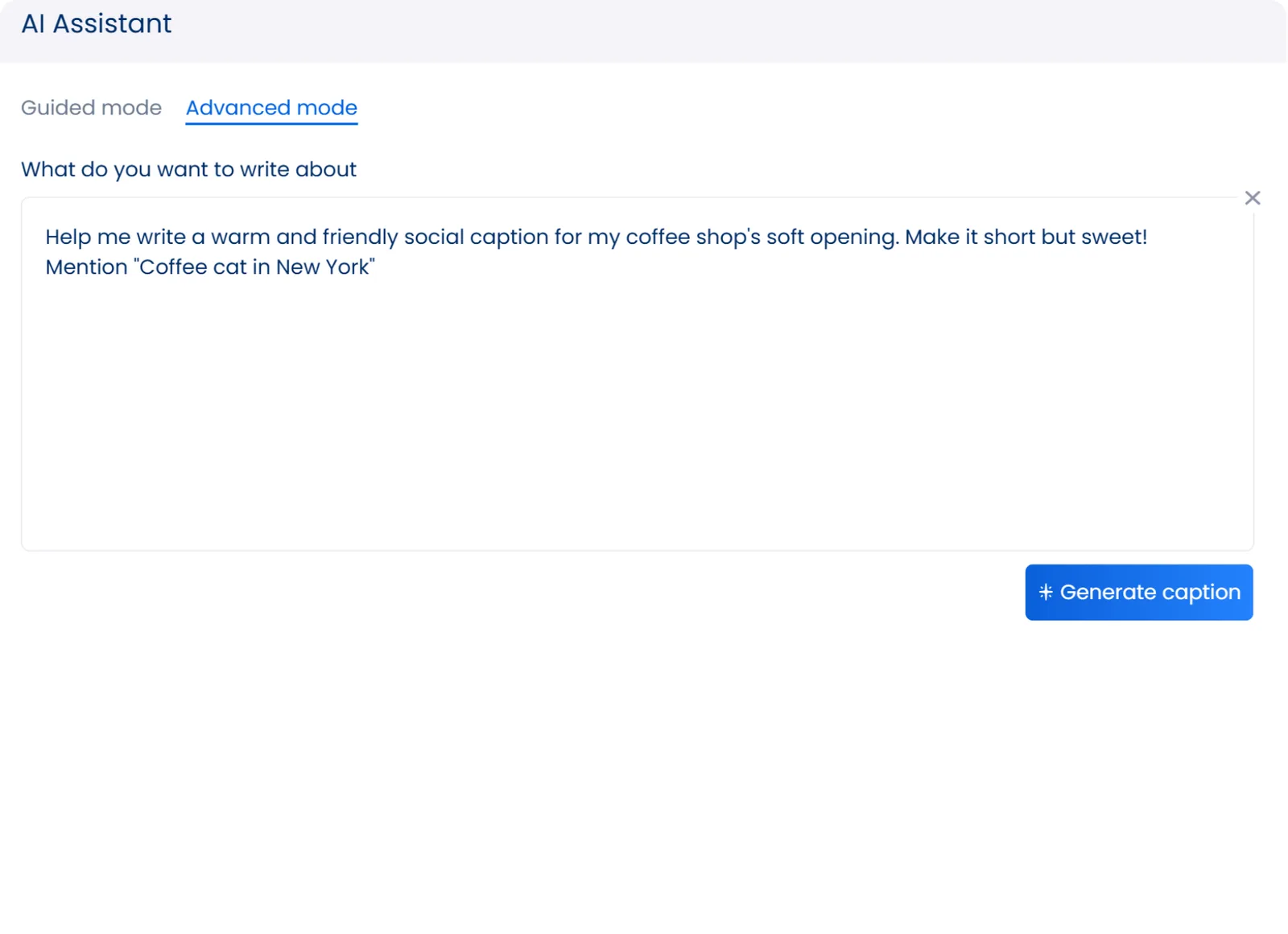Viewport: 1288px width, 934px height.
Task: Click the word 'write' in the prompt
Action: 161,238
